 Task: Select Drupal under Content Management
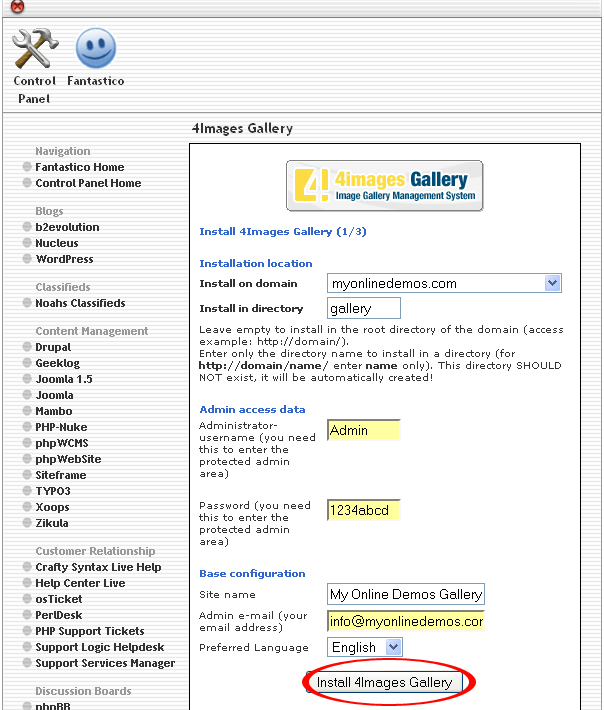(53, 347)
